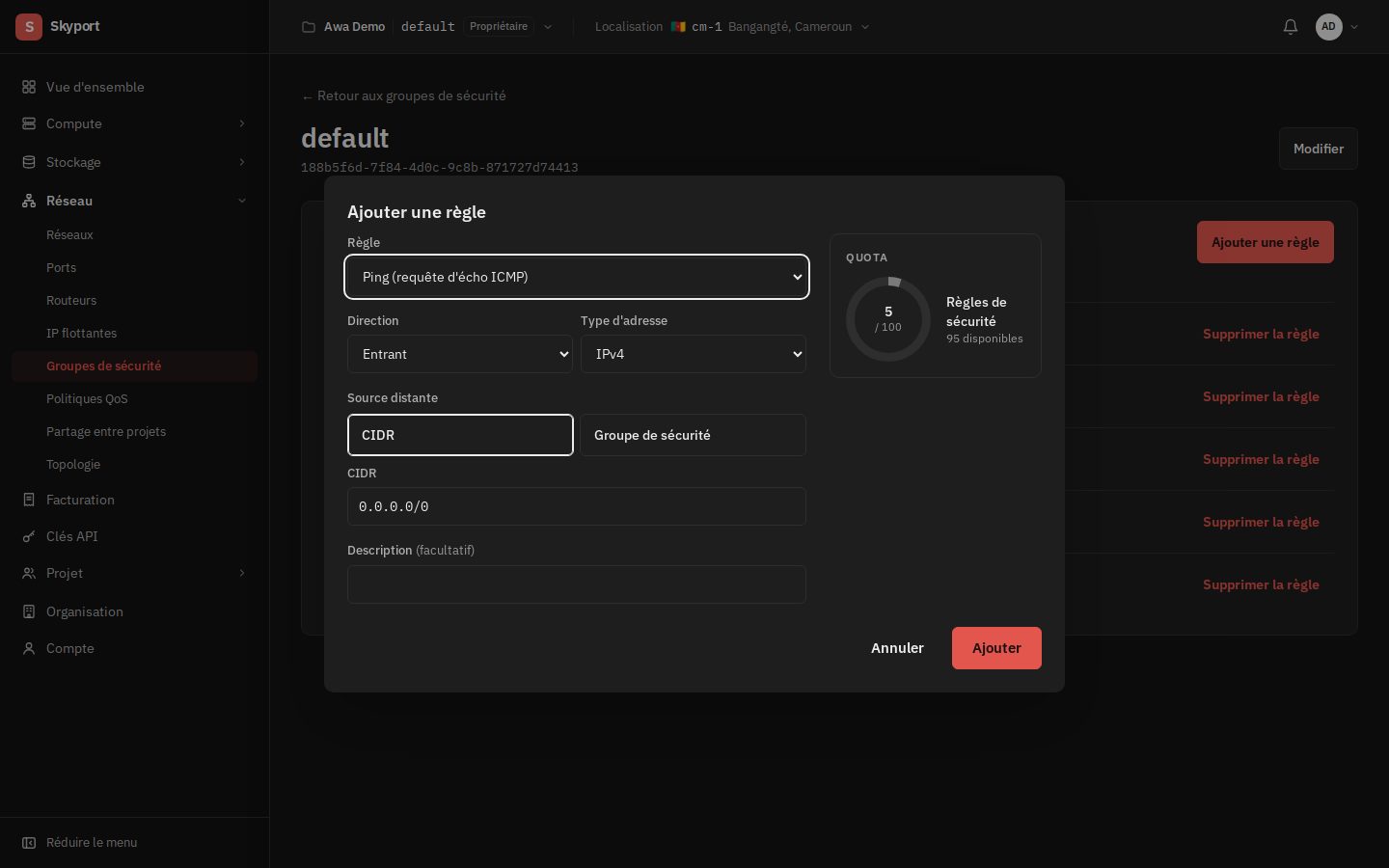Click the Ajouter button in dialog

tap(996, 648)
